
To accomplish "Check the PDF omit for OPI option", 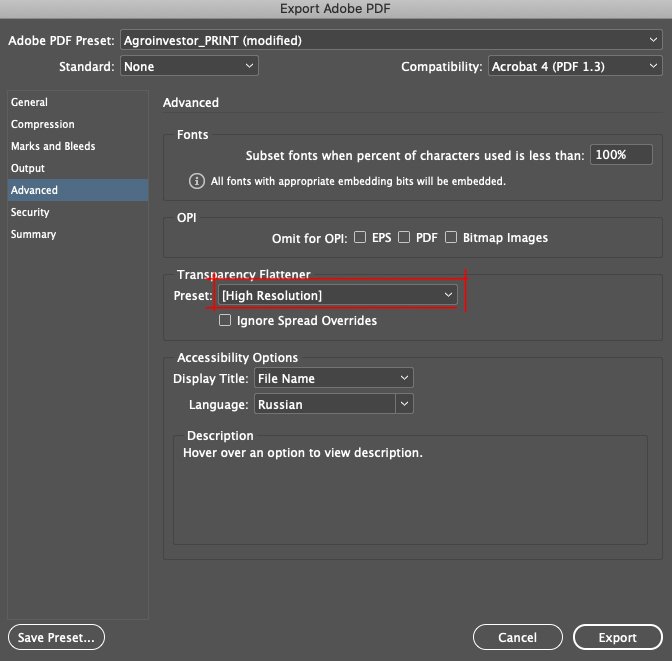I will coord(404,238).
